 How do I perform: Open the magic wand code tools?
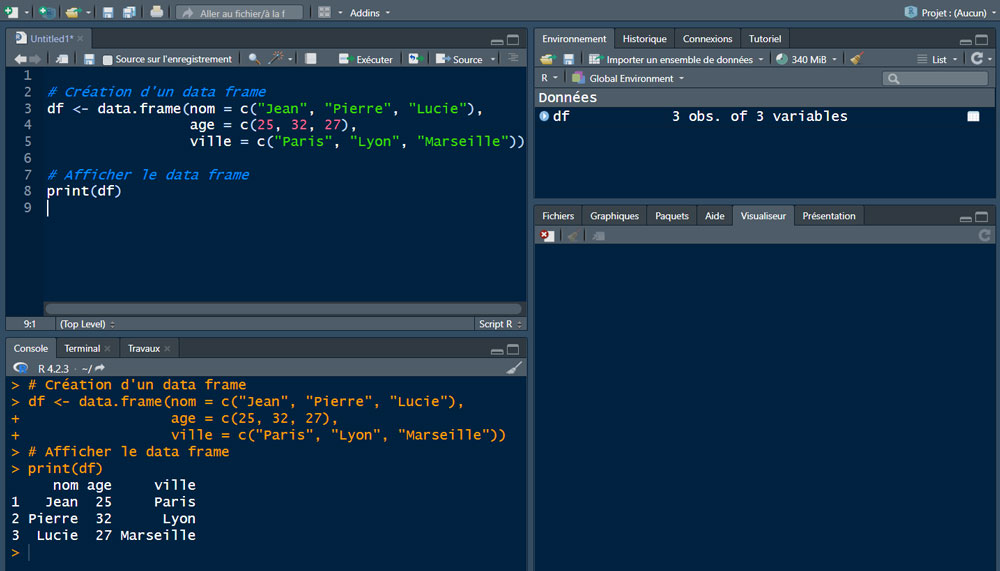point(276,59)
